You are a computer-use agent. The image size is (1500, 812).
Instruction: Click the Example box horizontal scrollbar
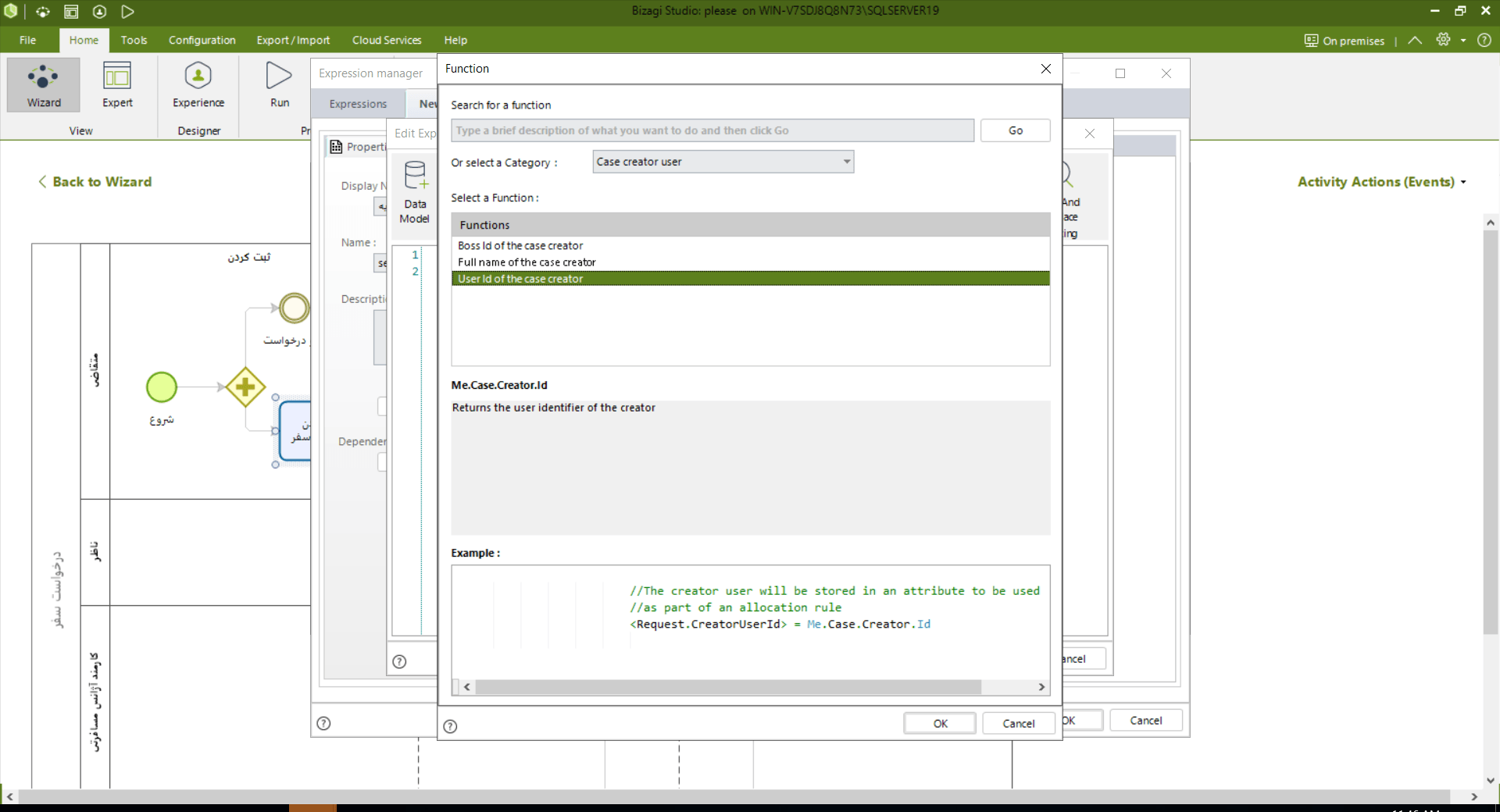[727, 687]
